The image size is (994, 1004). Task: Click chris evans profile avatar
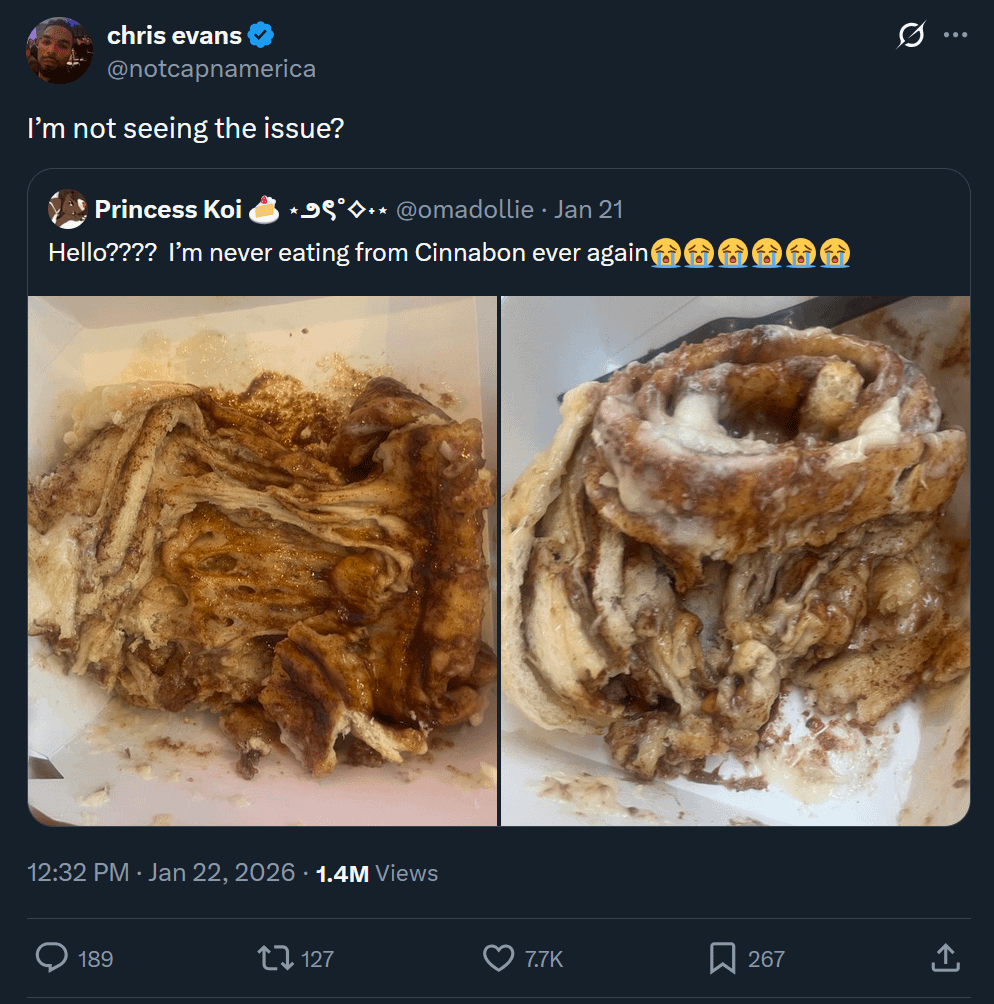point(59,51)
